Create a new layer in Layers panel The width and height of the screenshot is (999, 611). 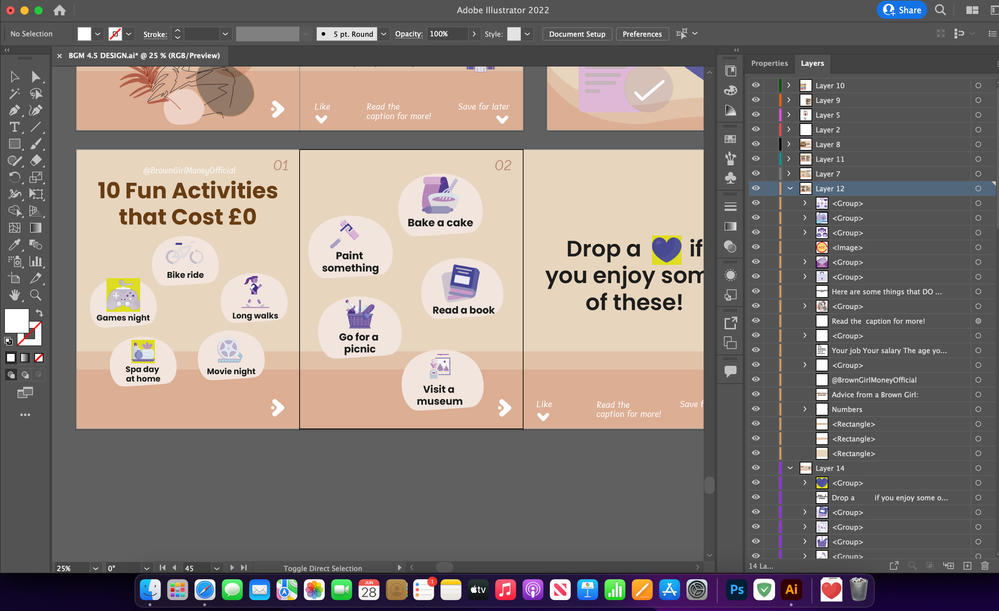[967, 566]
